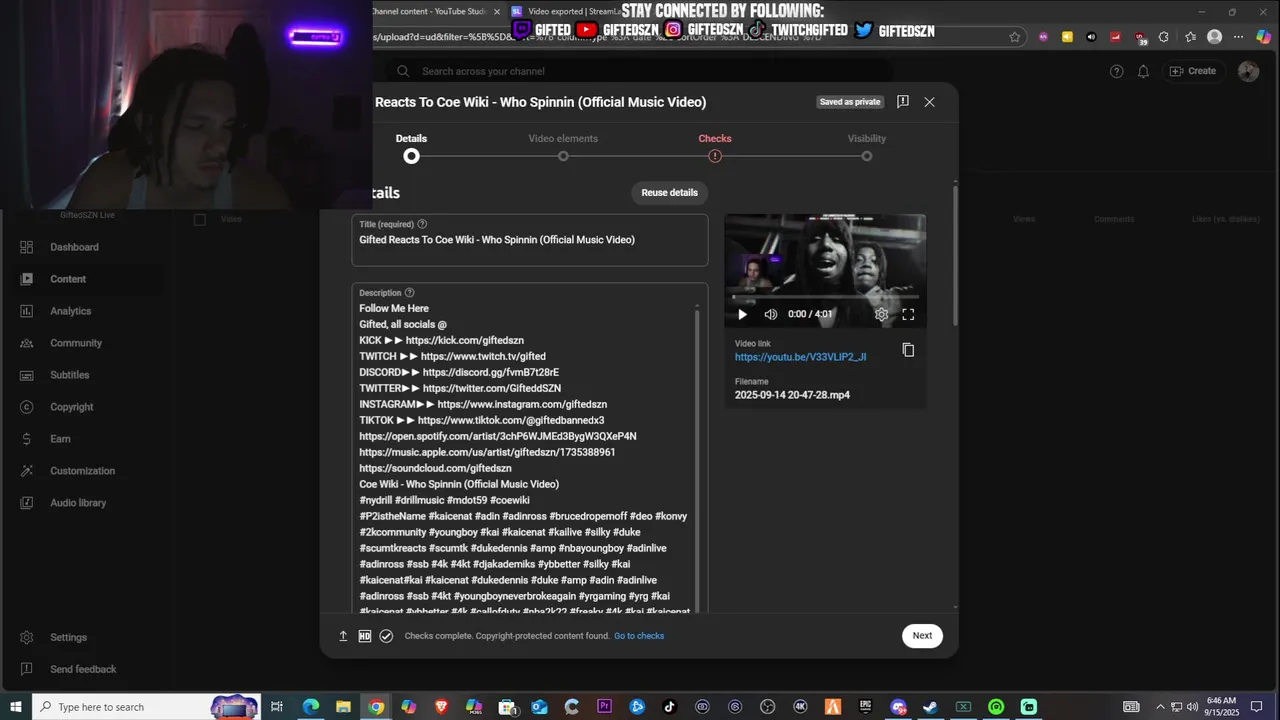This screenshot has width=1280, height=720.
Task: Open Windows notification center
Action: pyautogui.click(x=1258, y=707)
